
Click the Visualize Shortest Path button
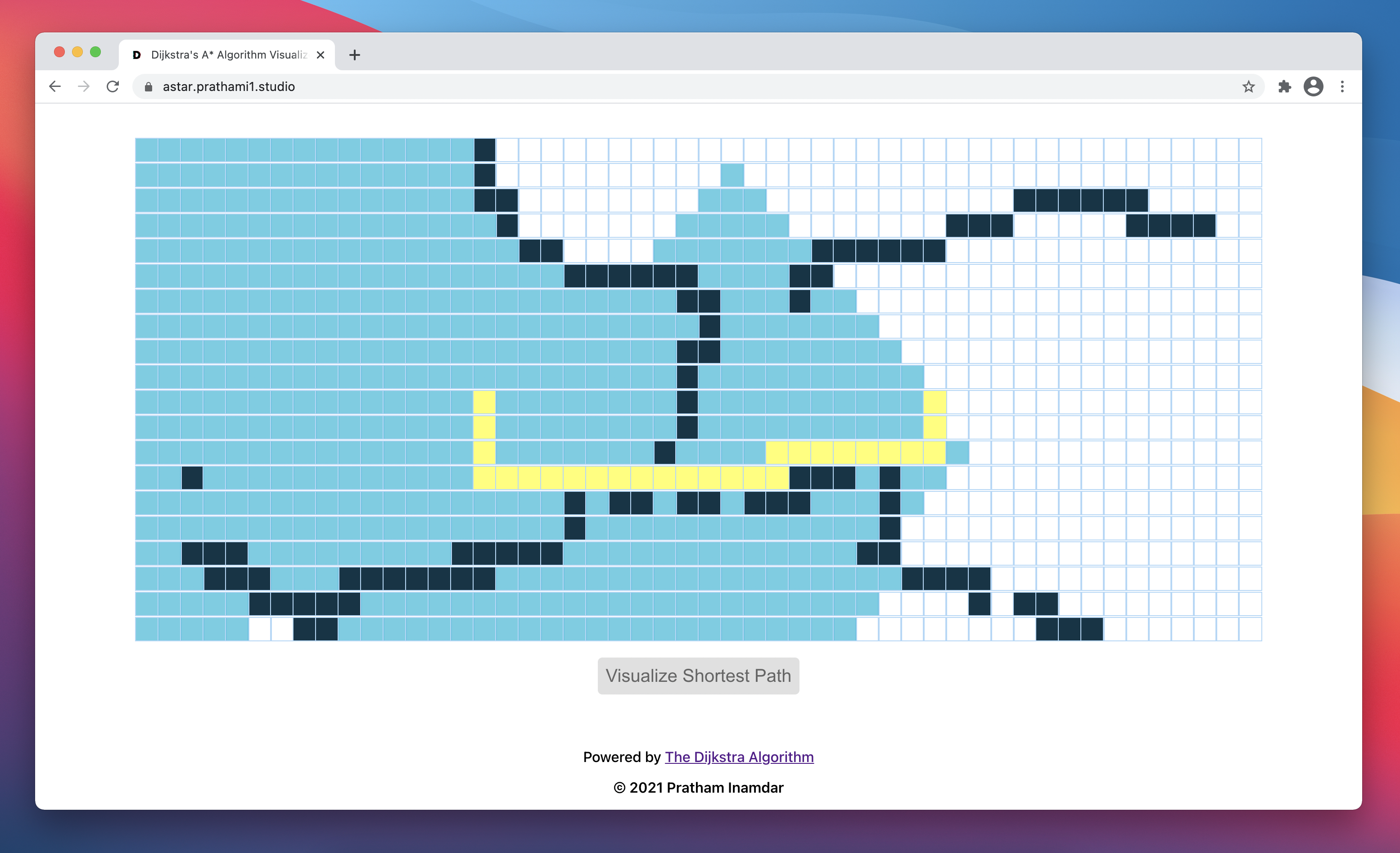pyautogui.click(x=698, y=676)
